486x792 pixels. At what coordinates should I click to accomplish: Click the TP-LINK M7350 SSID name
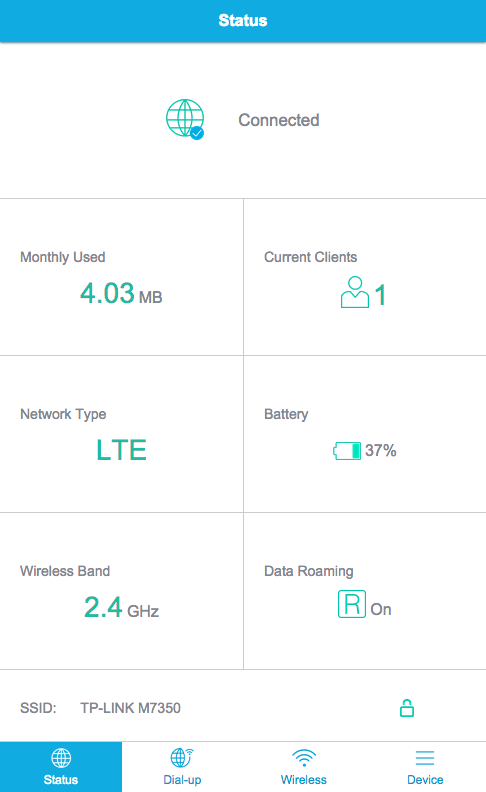click(x=130, y=708)
